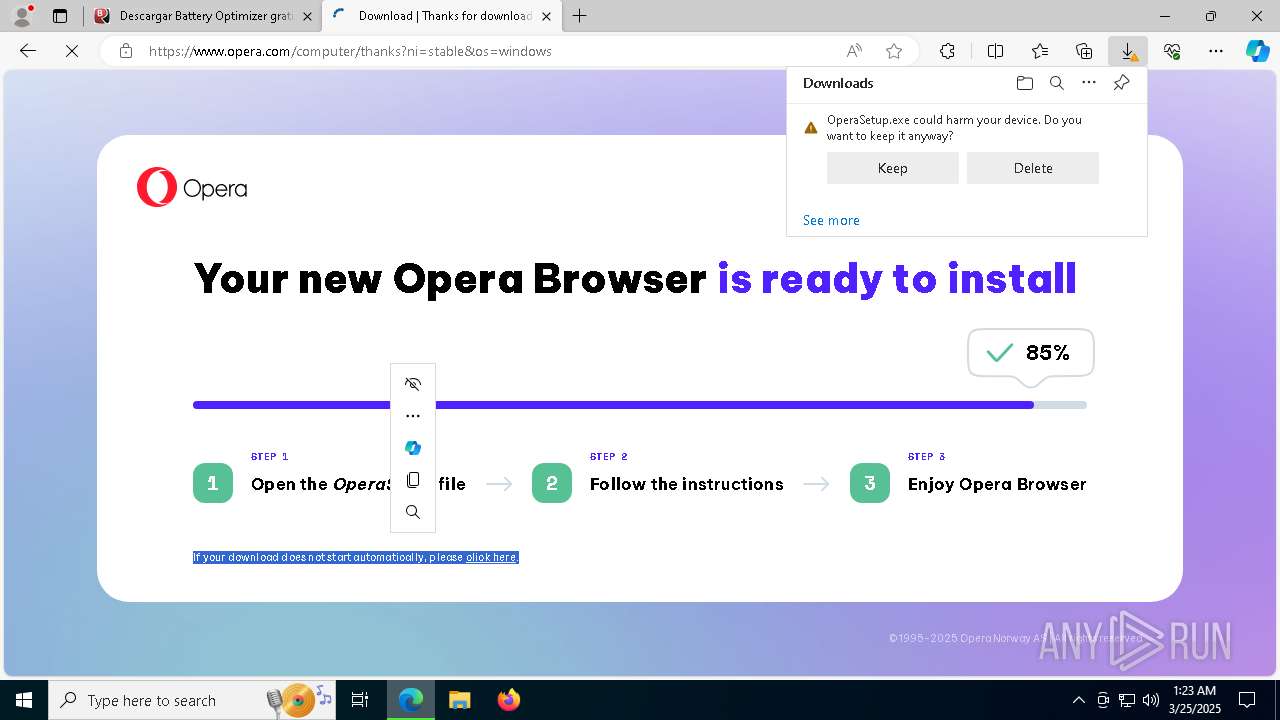Click taskbar search box

(x=193, y=700)
